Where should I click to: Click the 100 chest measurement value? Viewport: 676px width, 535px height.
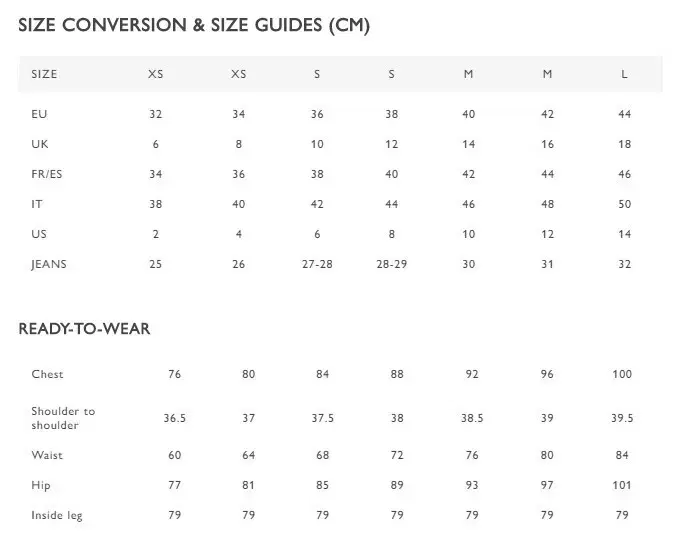(x=622, y=374)
